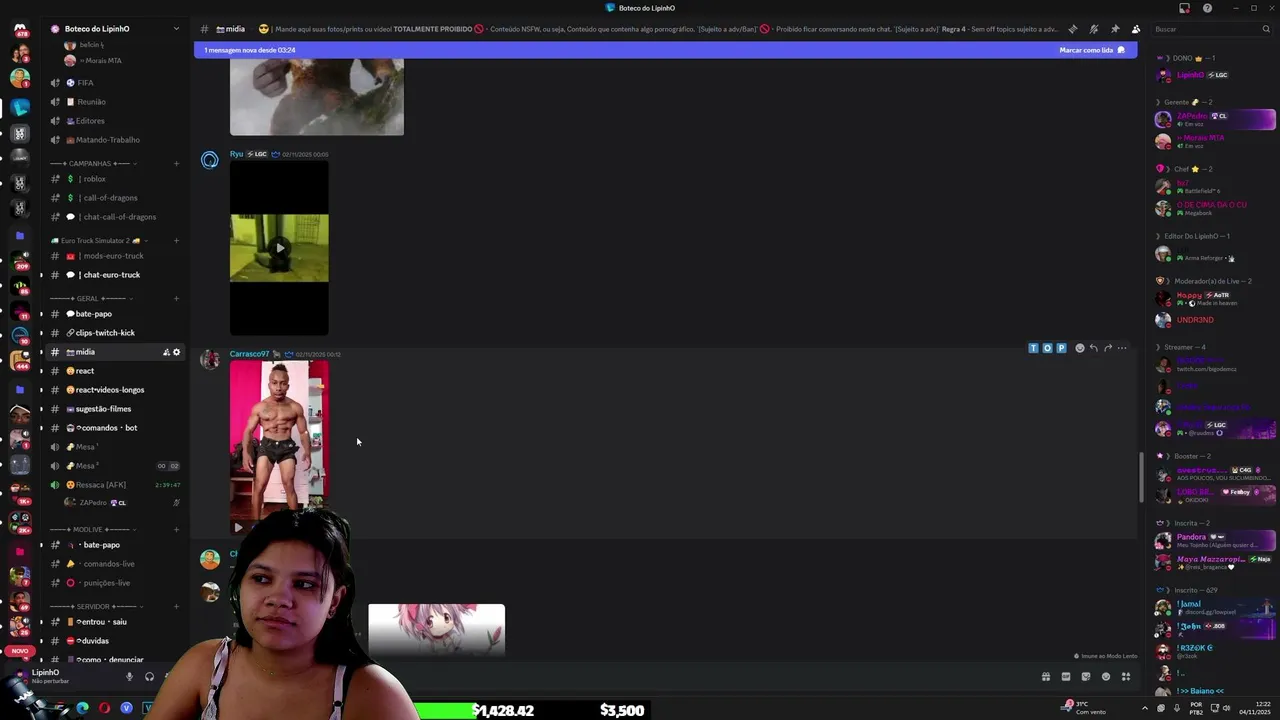Go to bate-papo channel under GERAL
This screenshot has height=720, width=1280.
tap(115, 314)
